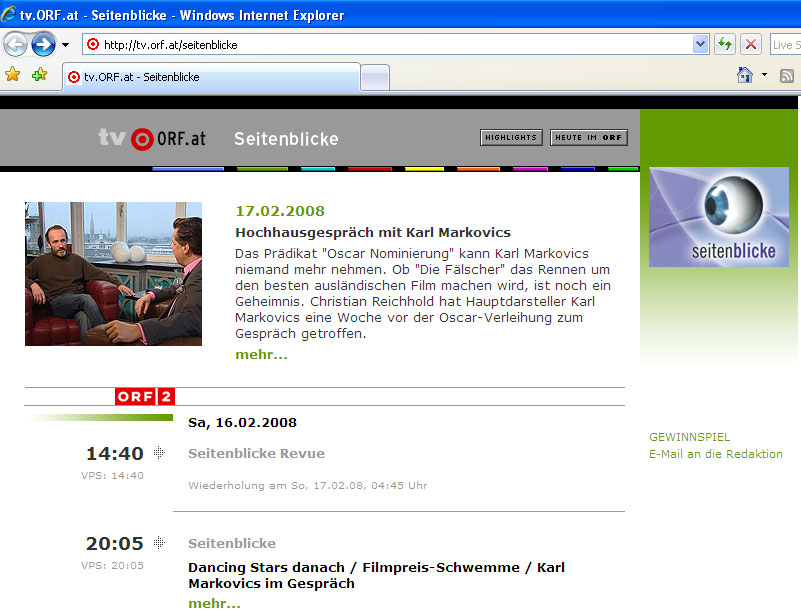Screen dimensions: 801x616
Task: Go to the Home page via house icon
Action: tap(744, 75)
